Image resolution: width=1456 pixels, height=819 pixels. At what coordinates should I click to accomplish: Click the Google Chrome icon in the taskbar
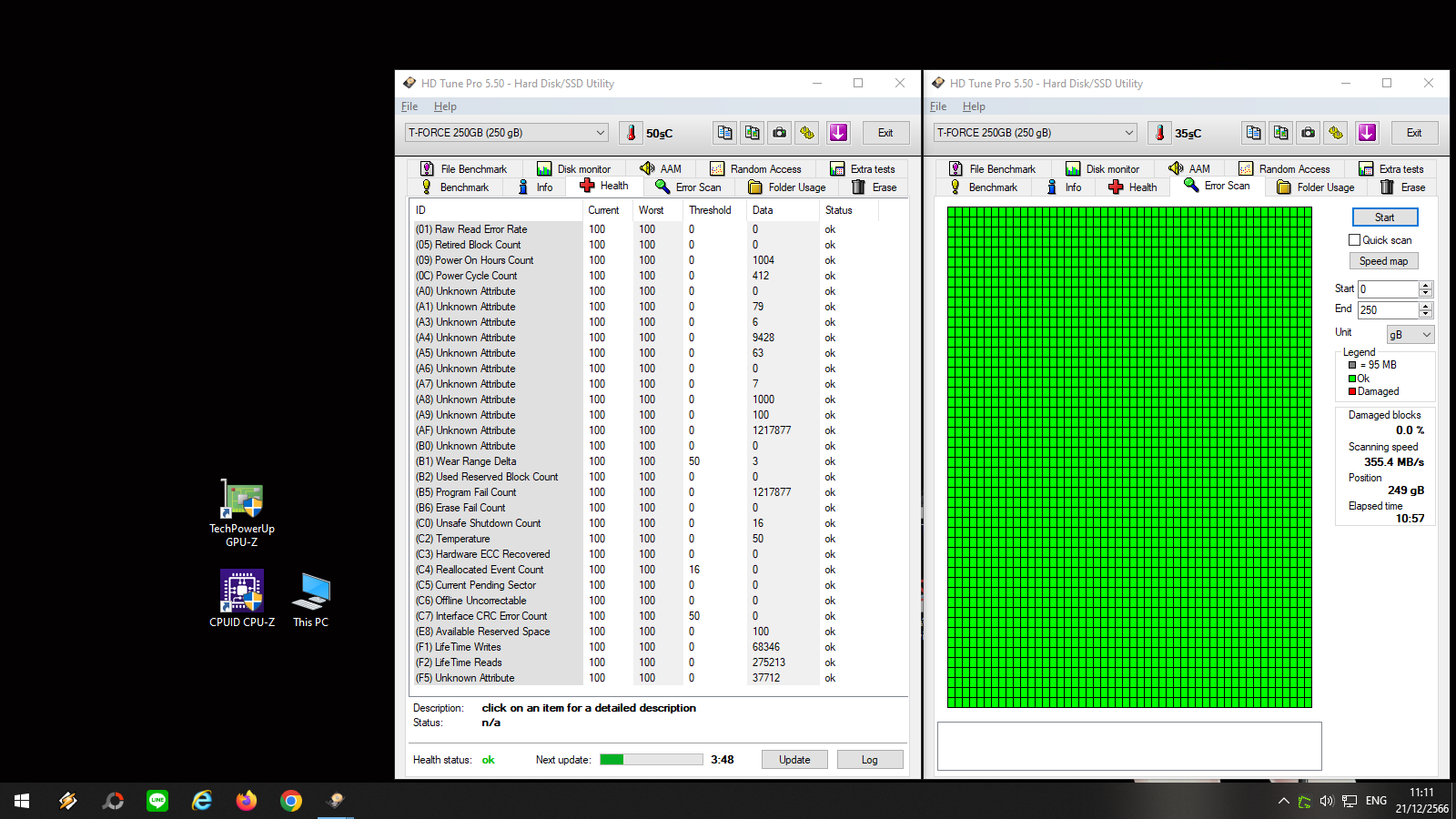tap(291, 801)
